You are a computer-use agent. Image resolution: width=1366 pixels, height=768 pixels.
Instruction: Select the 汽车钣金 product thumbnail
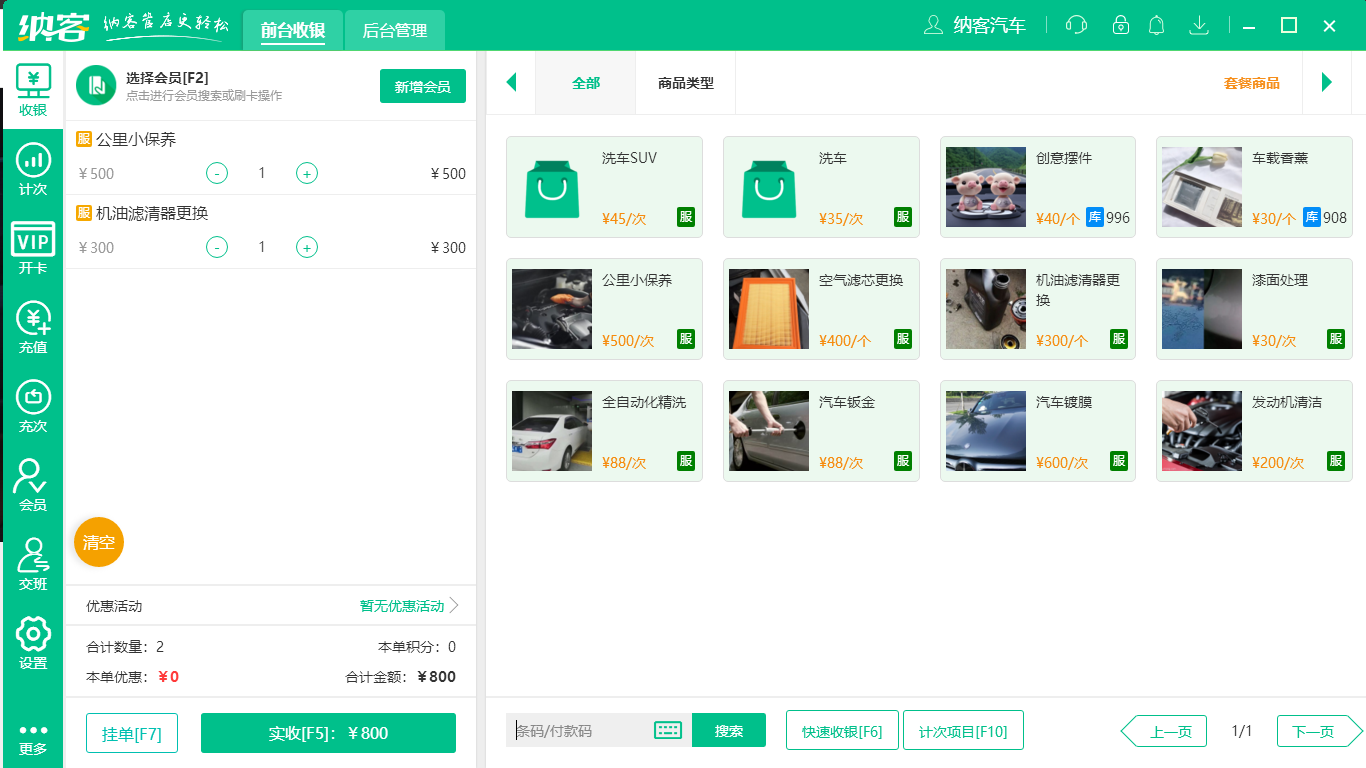[769, 431]
